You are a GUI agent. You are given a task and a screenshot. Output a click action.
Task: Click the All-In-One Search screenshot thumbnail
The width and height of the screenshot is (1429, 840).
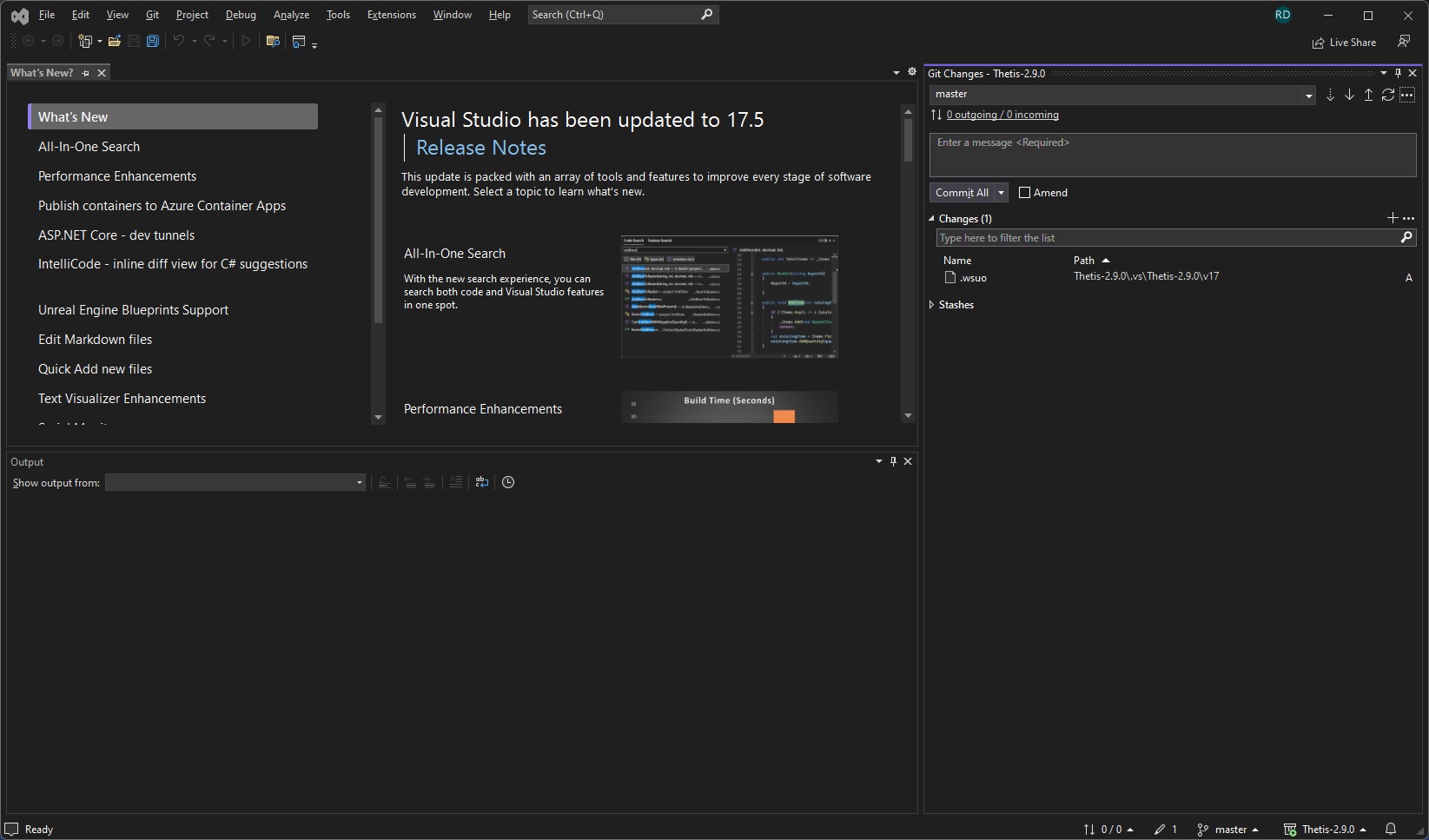point(730,297)
